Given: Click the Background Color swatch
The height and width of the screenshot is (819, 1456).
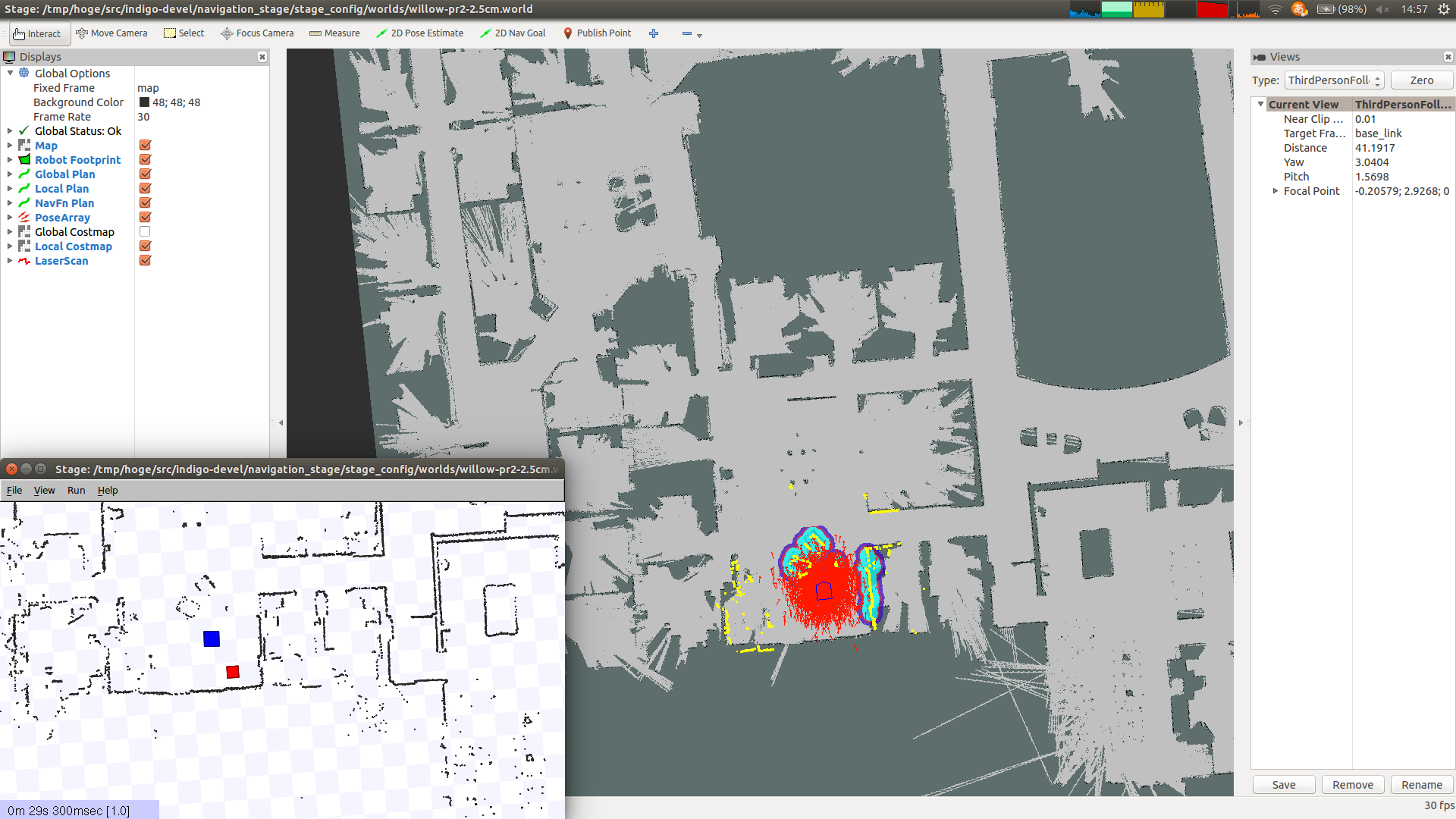Looking at the screenshot, I should click(x=144, y=102).
